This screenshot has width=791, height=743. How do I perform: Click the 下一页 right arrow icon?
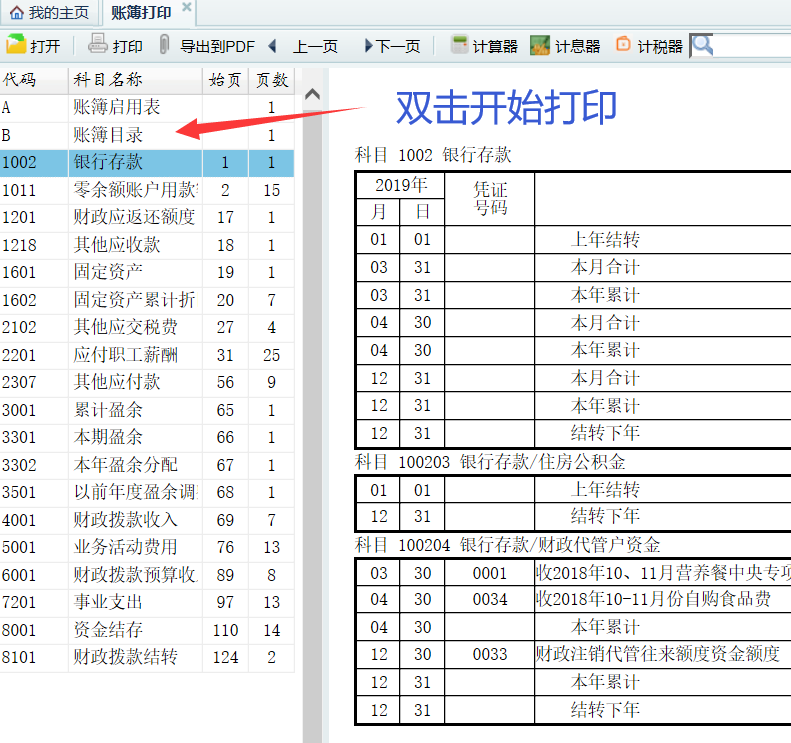[x=369, y=46]
